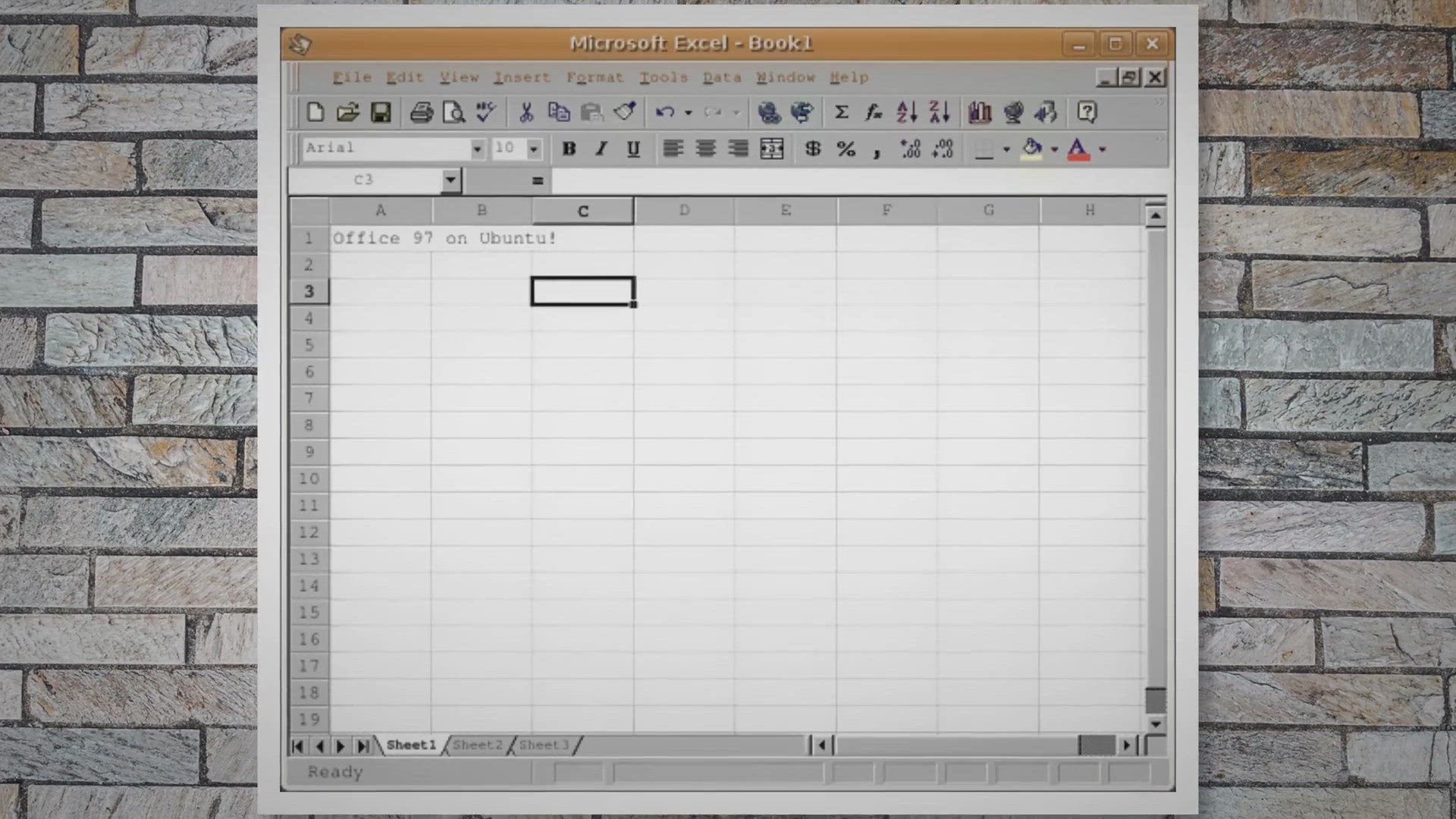Screen dimensions: 1456x819
Task: Apply Percent Style format
Action: [846, 149]
